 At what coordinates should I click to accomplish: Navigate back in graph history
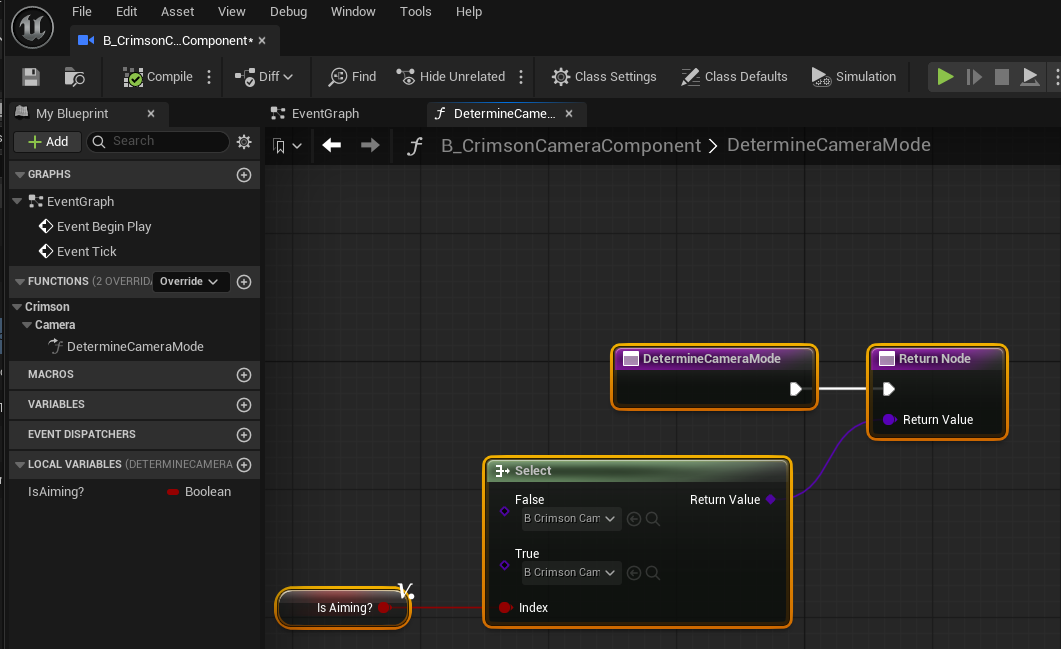pos(332,145)
